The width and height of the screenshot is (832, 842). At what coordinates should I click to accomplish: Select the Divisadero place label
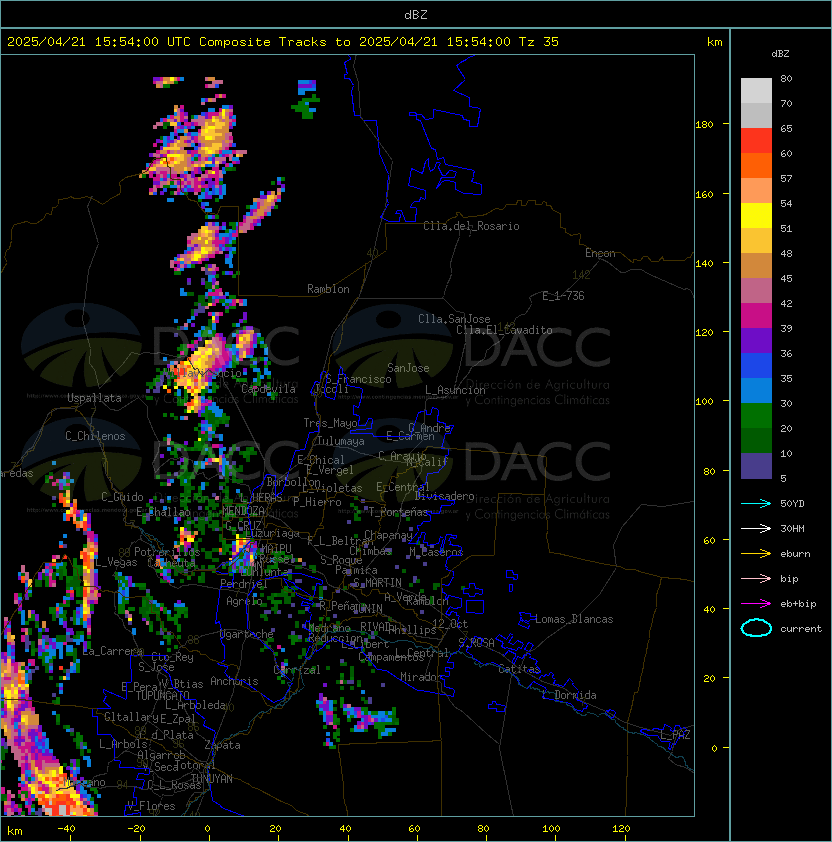(x=444, y=496)
